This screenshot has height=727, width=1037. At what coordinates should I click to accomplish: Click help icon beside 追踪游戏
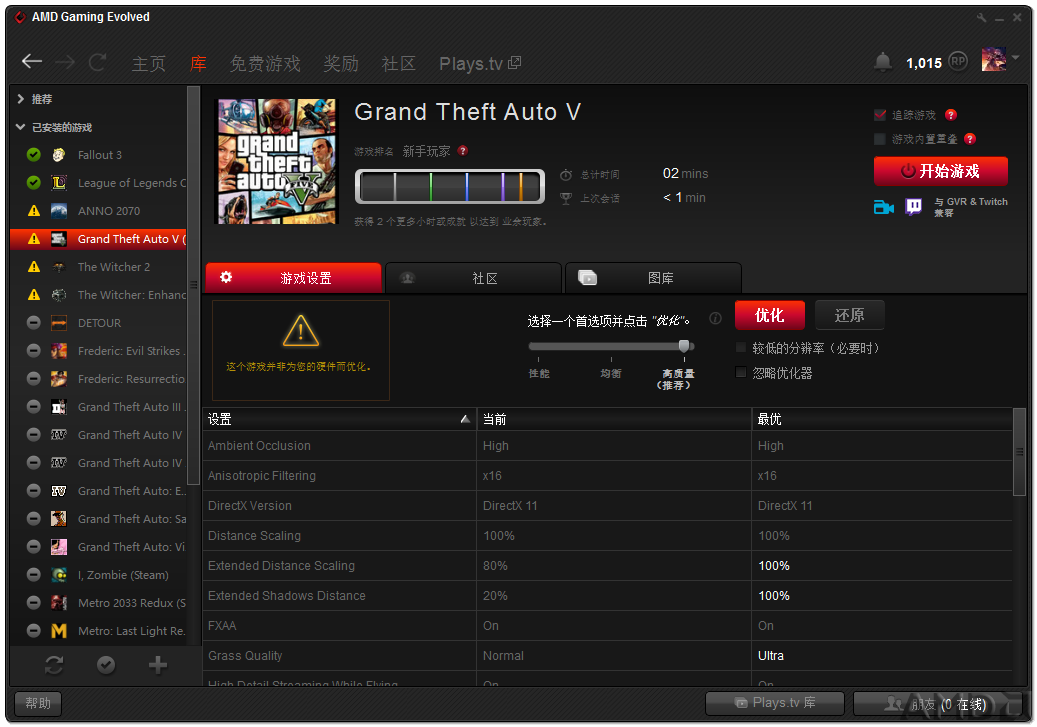coord(951,115)
